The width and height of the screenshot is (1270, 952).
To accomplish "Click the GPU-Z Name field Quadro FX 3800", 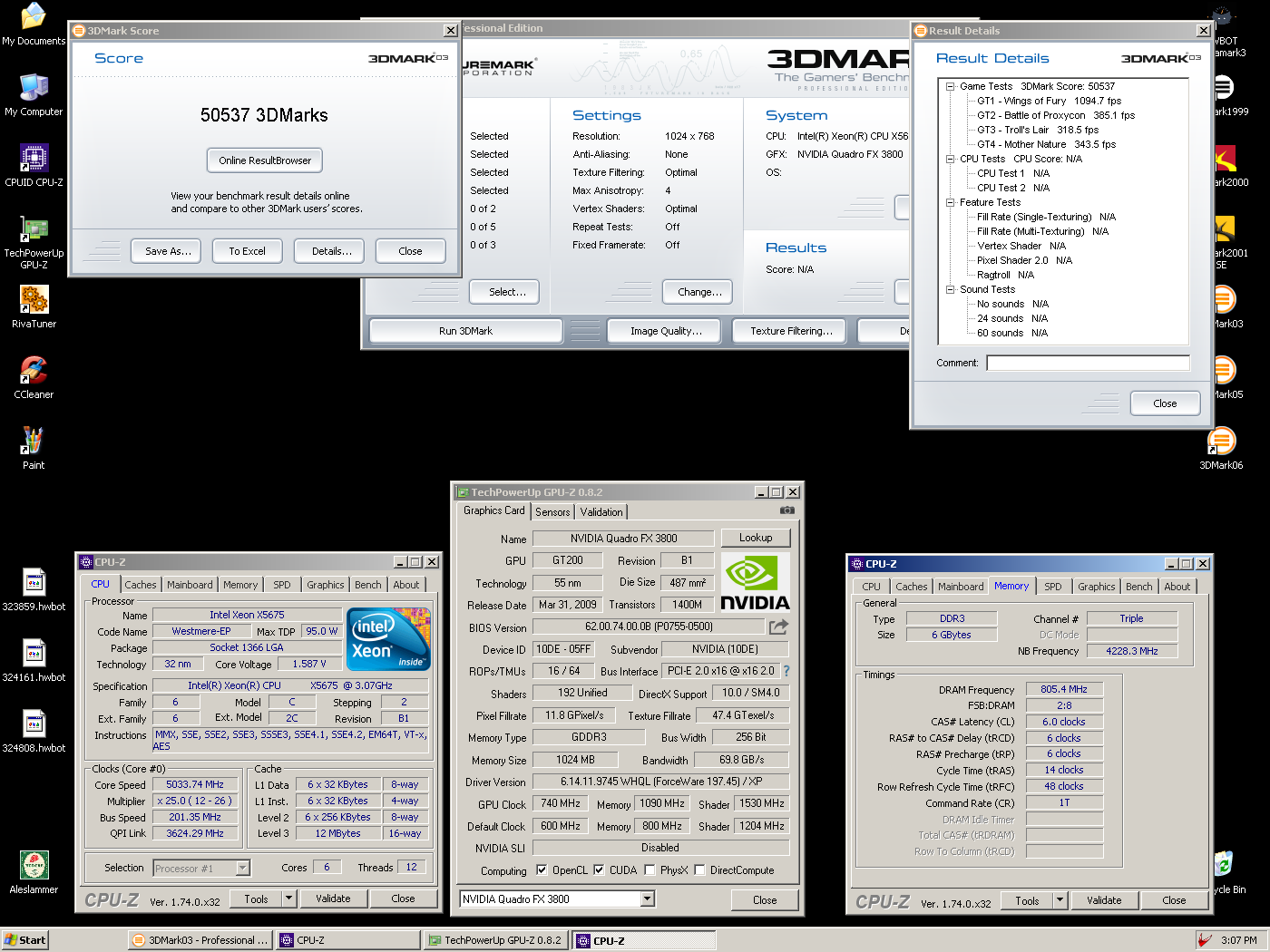I will click(x=623, y=539).
